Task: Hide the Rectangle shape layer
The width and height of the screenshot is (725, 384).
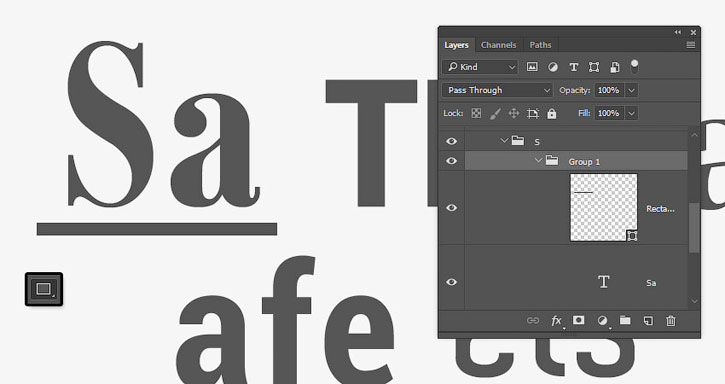Action: point(452,208)
